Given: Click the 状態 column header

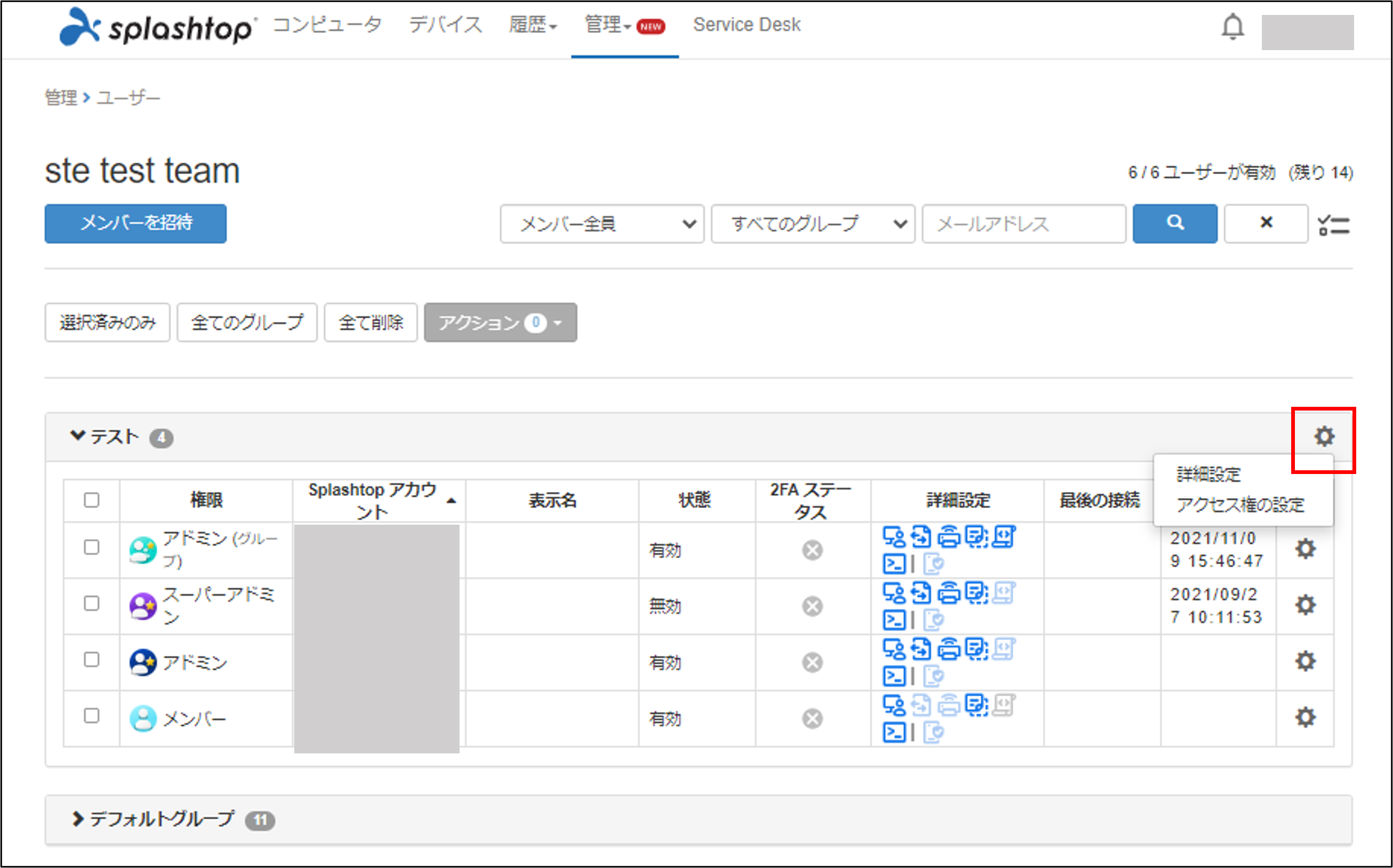Looking at the screenshot, I should 695,500.
